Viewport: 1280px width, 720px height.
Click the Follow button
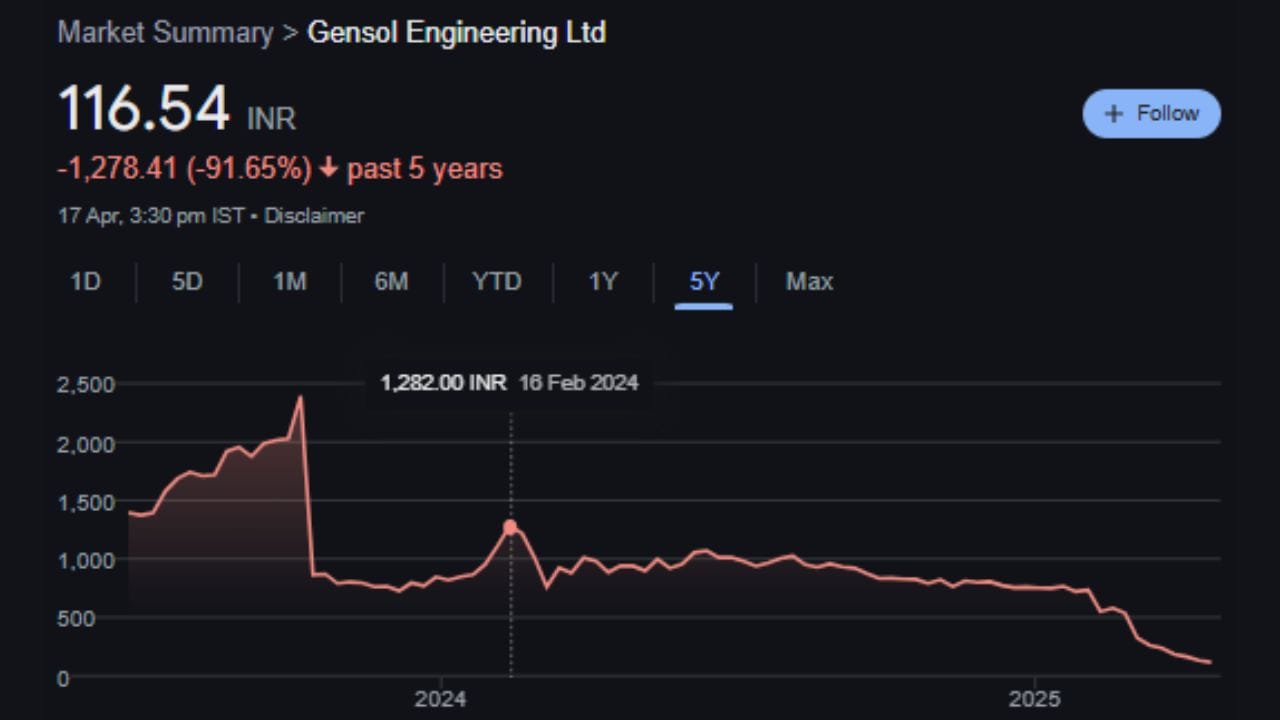(1151, 113)
